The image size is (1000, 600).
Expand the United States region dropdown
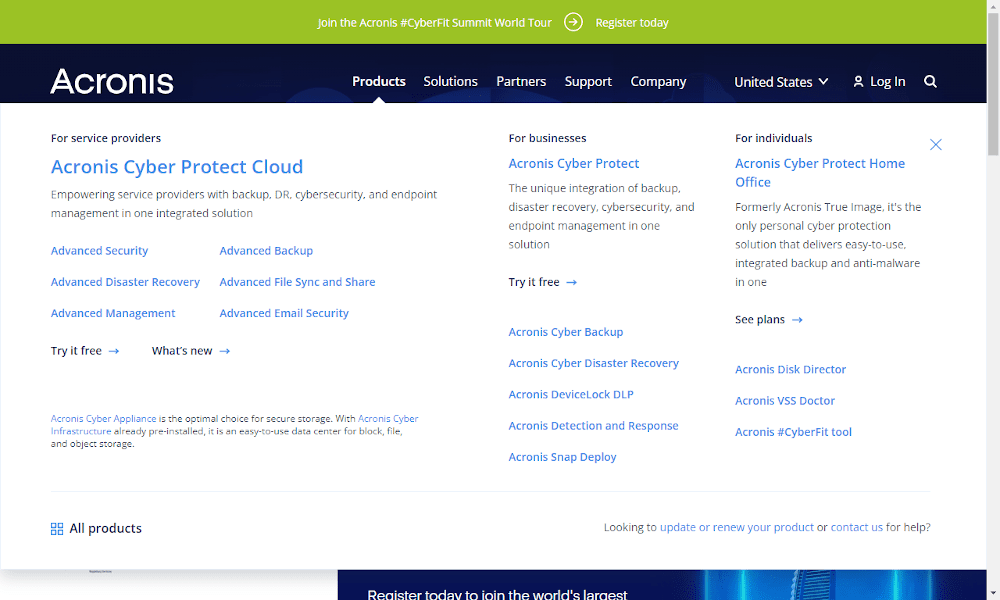[x=781, y=82]
